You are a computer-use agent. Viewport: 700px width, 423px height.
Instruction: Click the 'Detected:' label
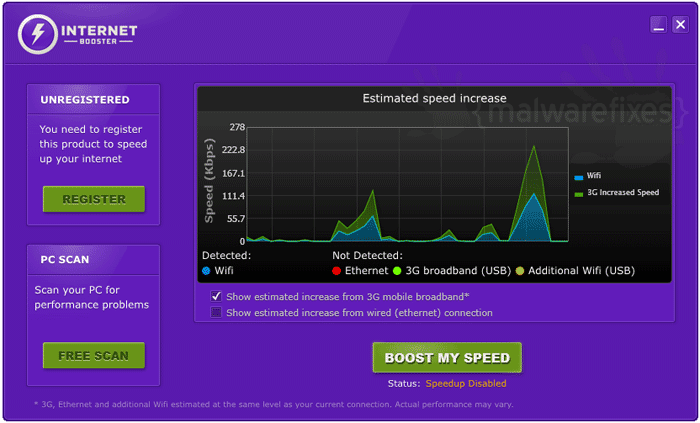(x=226, y=256)
